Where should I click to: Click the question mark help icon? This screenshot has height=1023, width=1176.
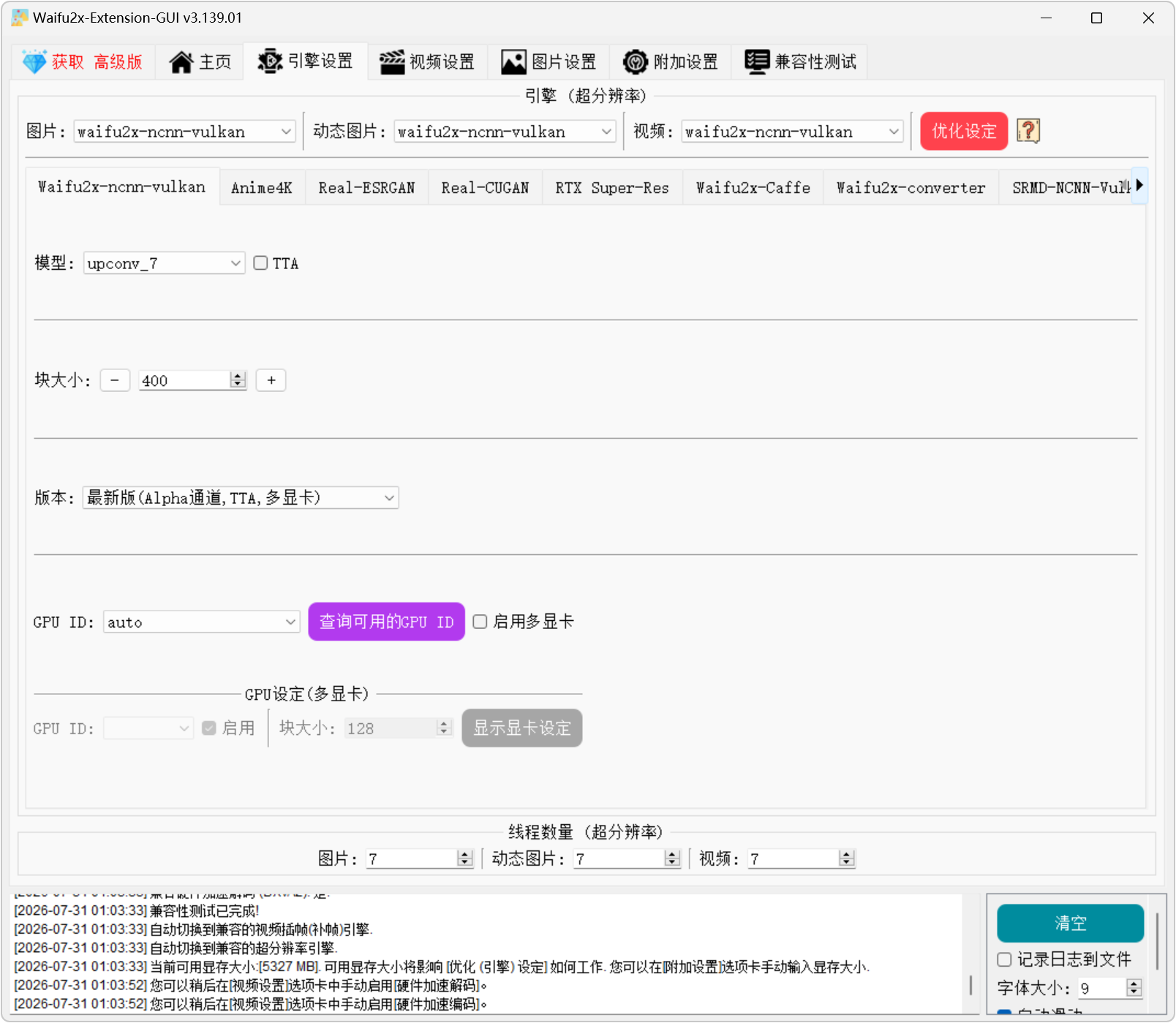1028,132
